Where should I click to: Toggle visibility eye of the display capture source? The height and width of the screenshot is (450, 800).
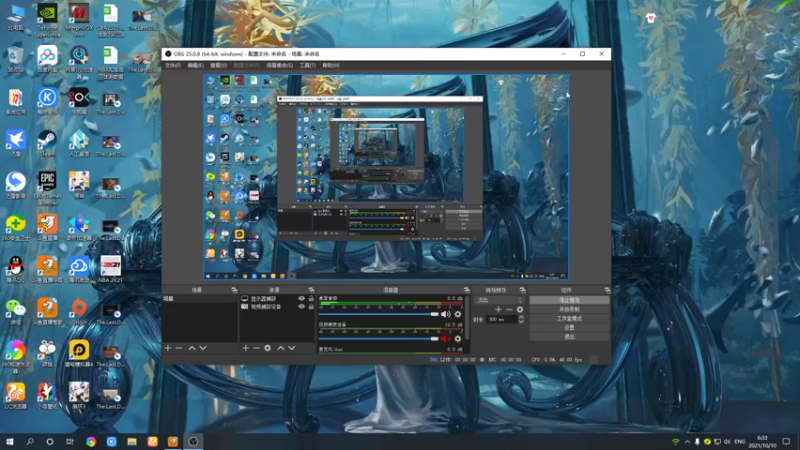click(302, 298)
